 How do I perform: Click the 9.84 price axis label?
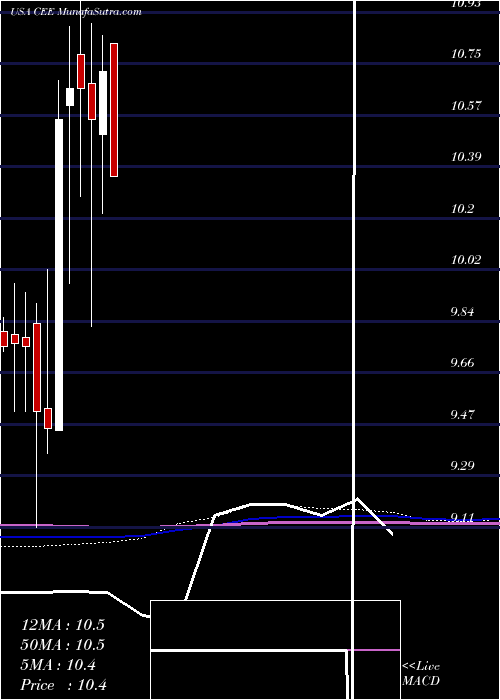click(462, 311)
